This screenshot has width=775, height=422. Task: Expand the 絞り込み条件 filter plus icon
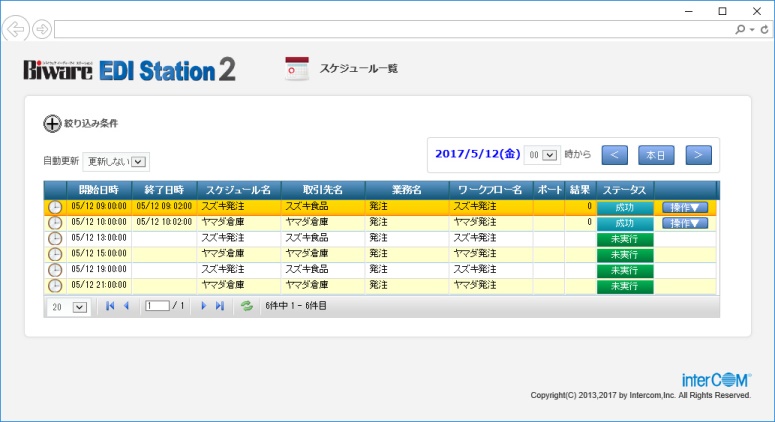52,123
